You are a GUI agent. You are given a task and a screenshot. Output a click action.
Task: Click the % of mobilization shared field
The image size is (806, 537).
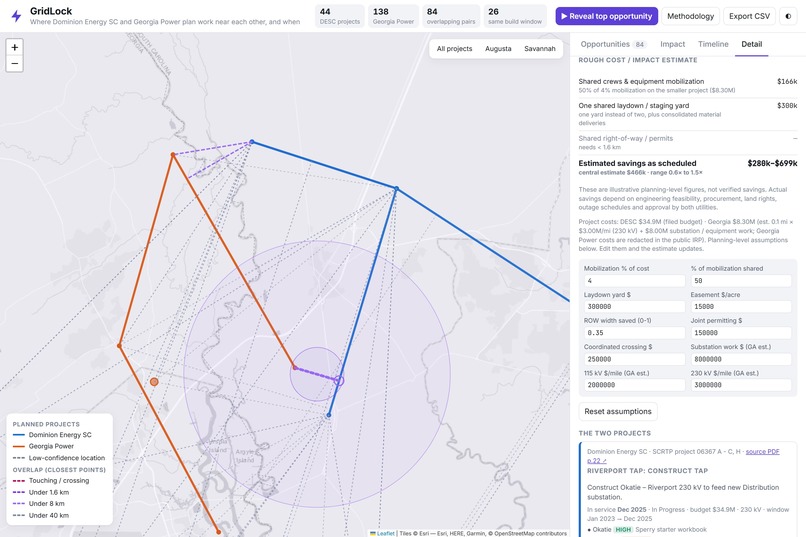(x=741, y=281)
